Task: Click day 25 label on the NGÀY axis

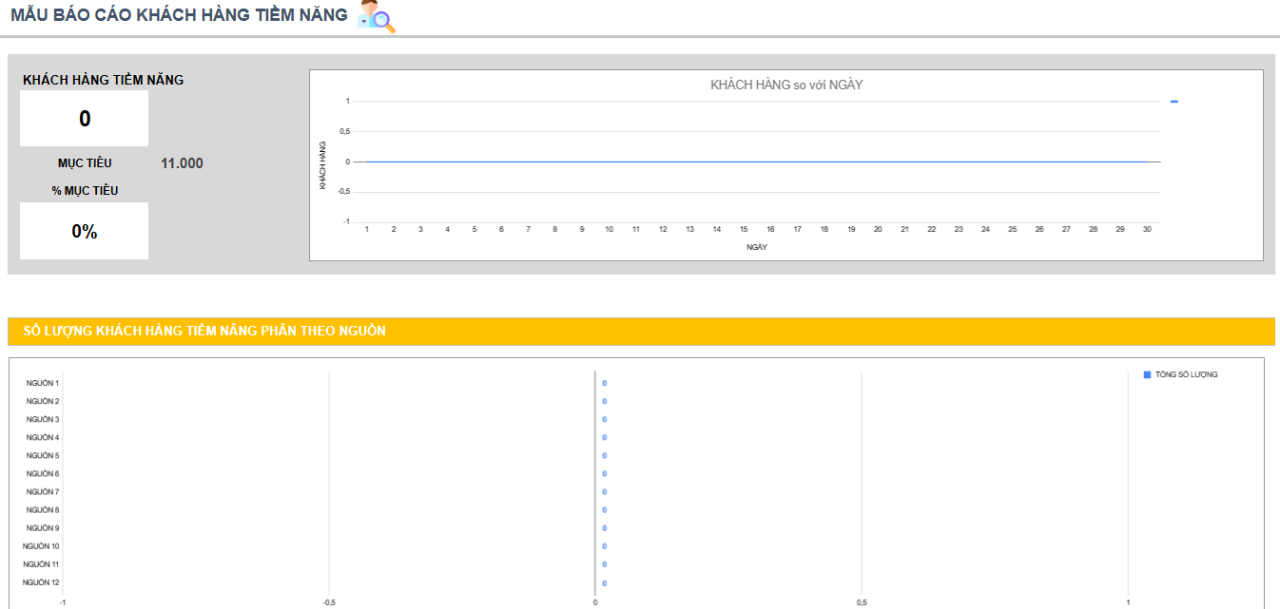Action: [1012, 229]
